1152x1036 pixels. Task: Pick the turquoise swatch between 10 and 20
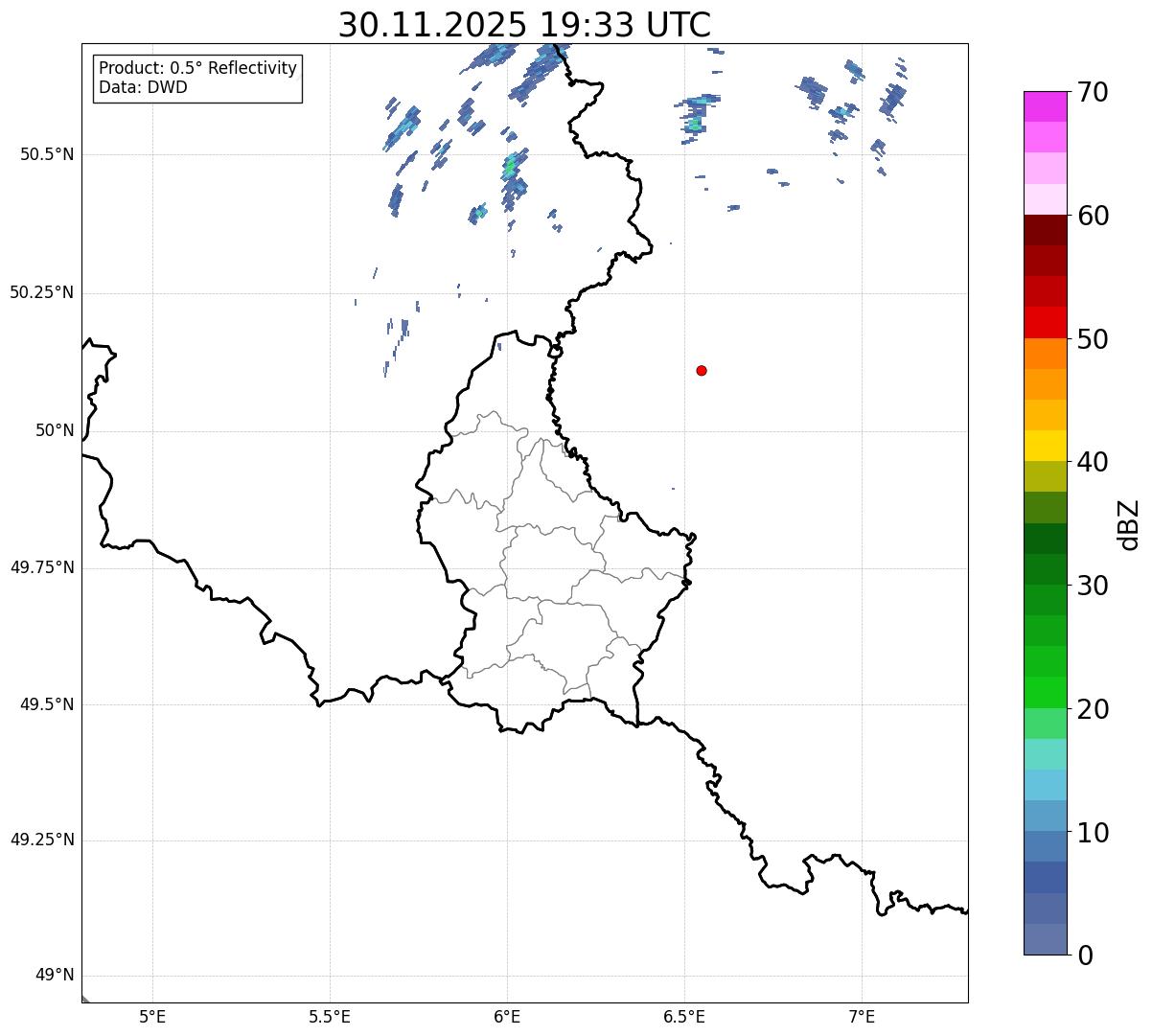1045,754
